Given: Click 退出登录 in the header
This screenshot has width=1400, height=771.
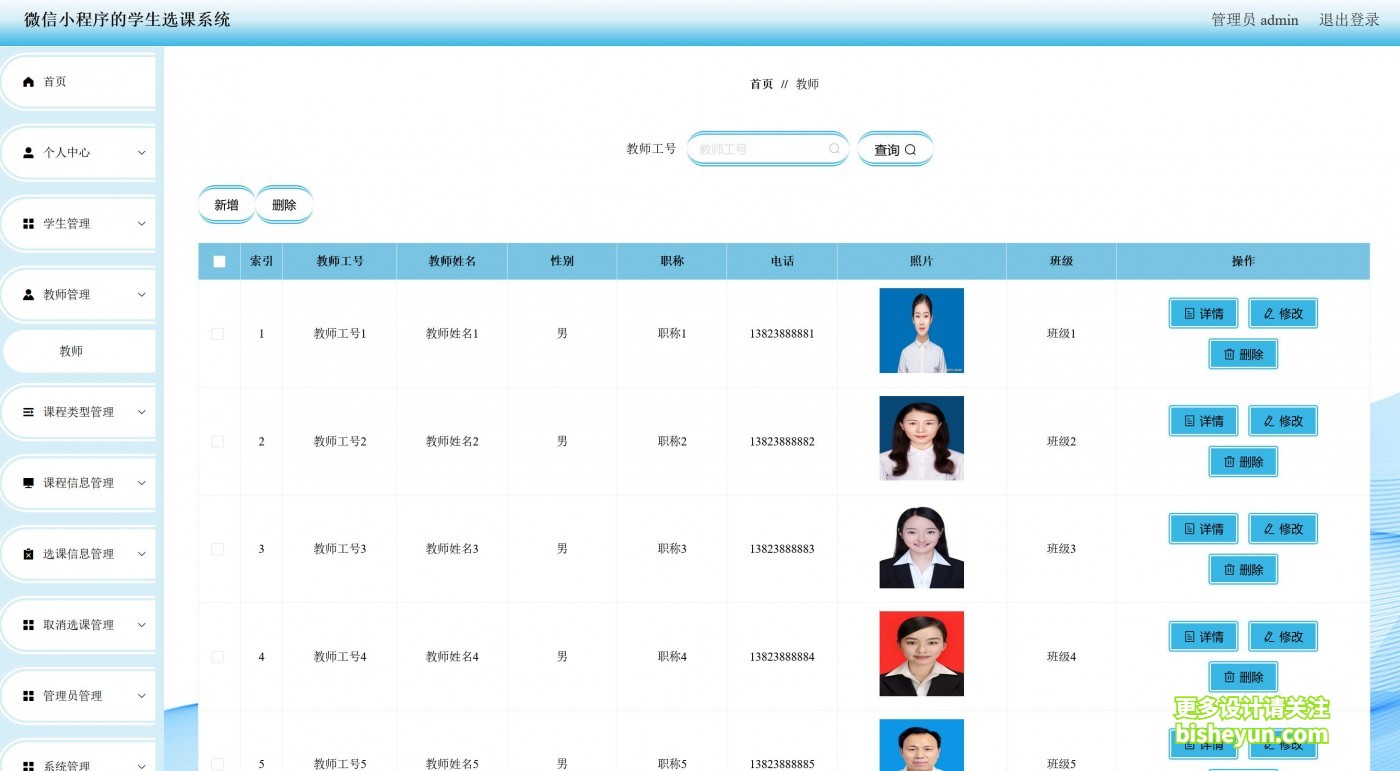Looking at the screenshot, I should 1349,20.
